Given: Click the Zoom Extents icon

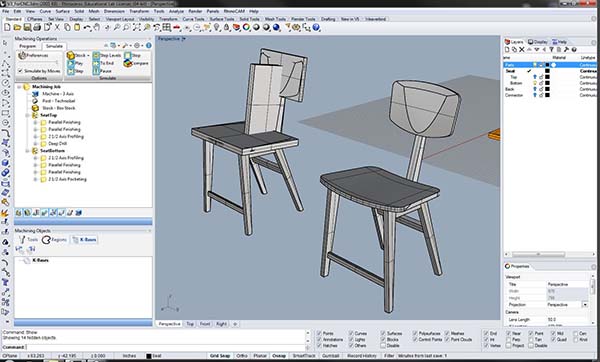Looking at the screenshot, I should tap(137, 28).
